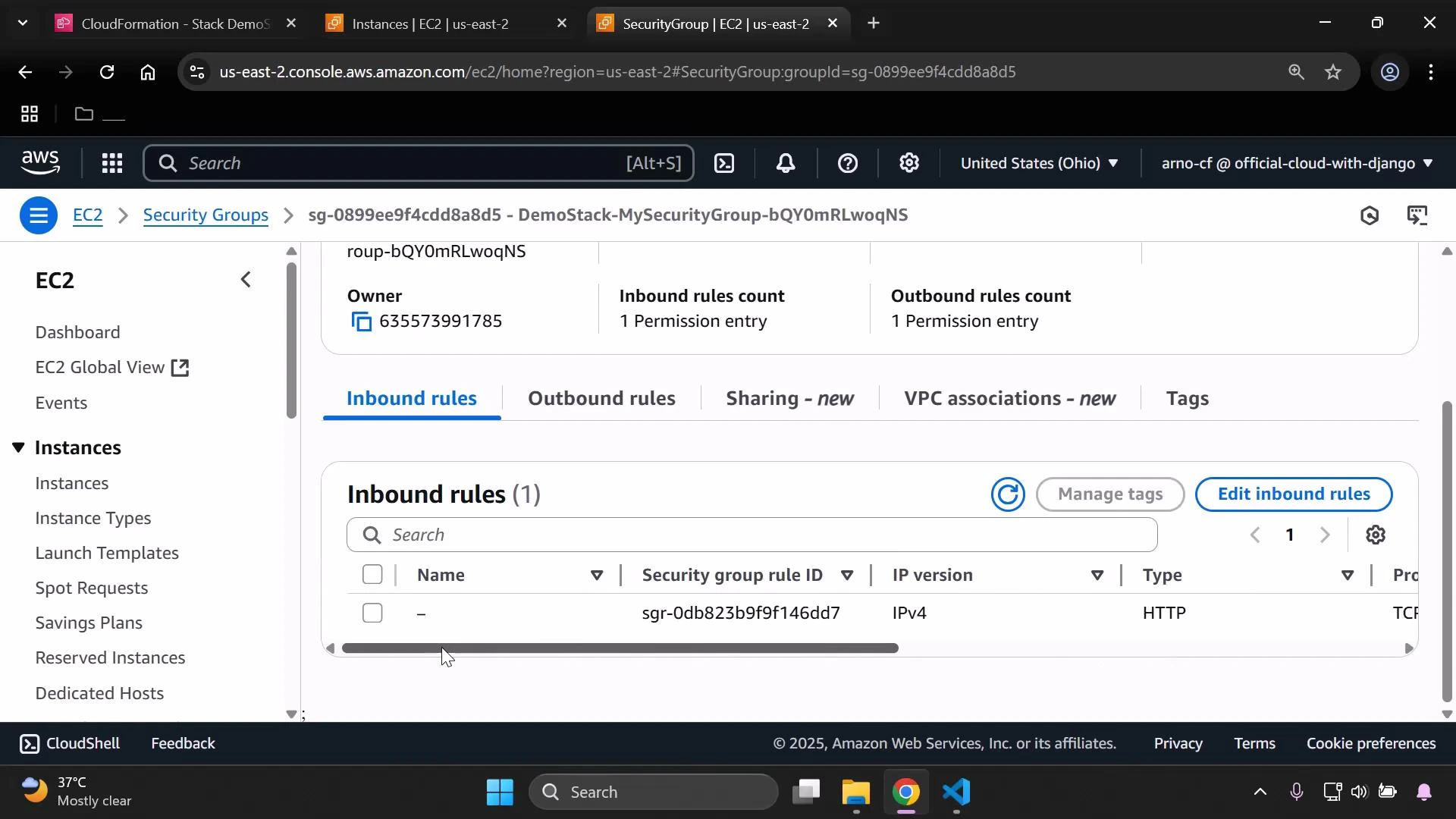Open Spot Requests in sidebar
The width and height of the screenshot is (1456, 819).
point(92,588)
